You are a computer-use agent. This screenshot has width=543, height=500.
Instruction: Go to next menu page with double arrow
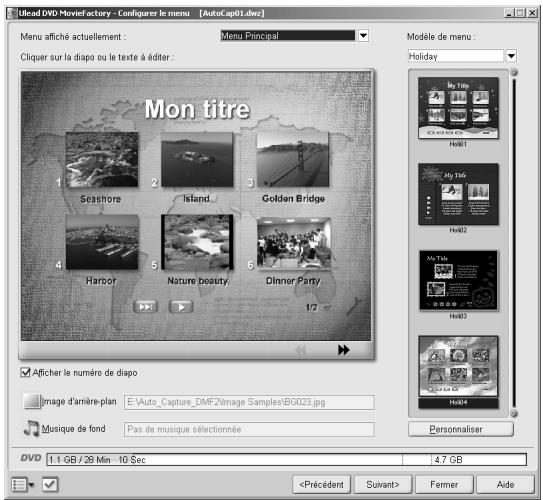(344, 350)
